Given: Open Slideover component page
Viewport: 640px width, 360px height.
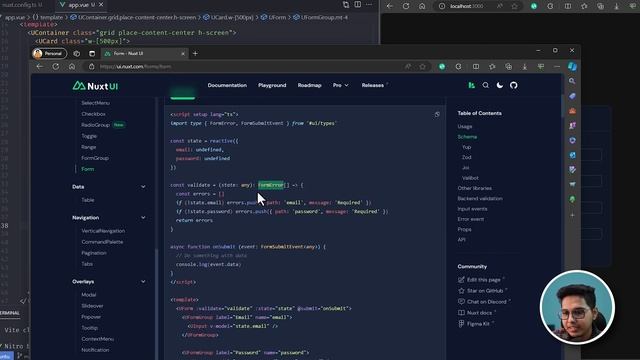Looking at the screenshot, I should tap(92, 306).
